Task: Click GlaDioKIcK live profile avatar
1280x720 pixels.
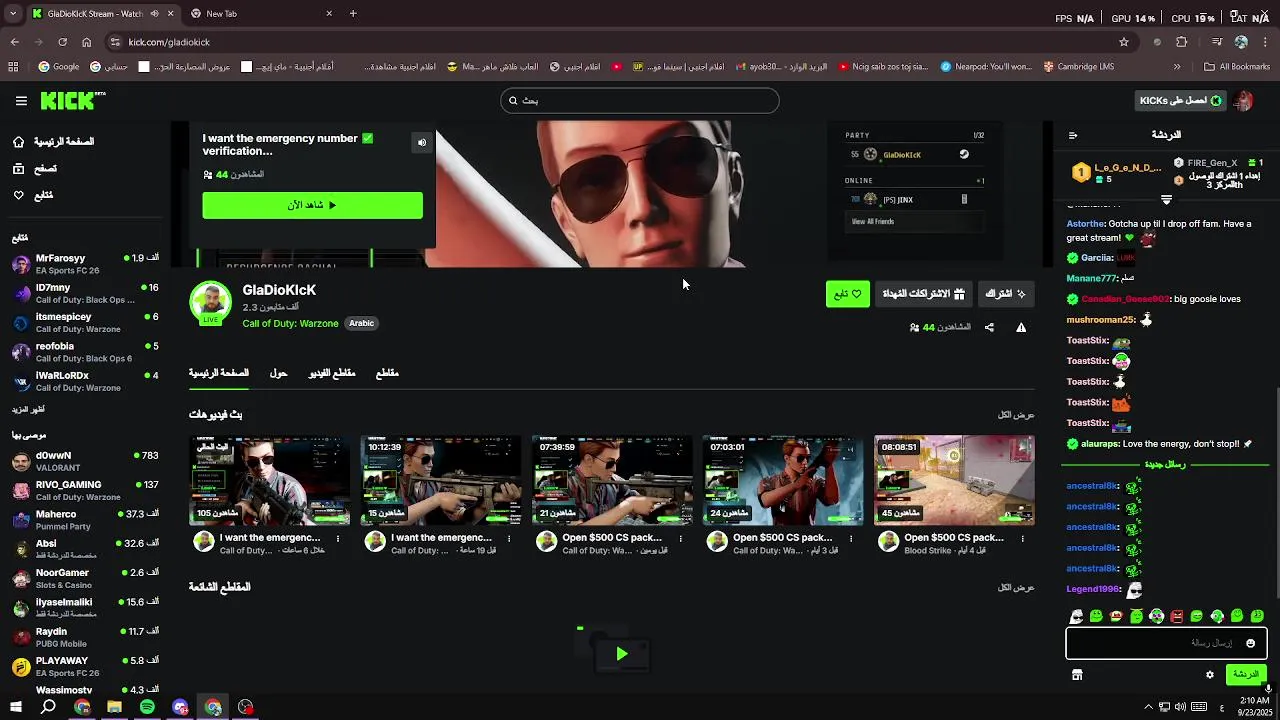Action: tap(211, 303)
